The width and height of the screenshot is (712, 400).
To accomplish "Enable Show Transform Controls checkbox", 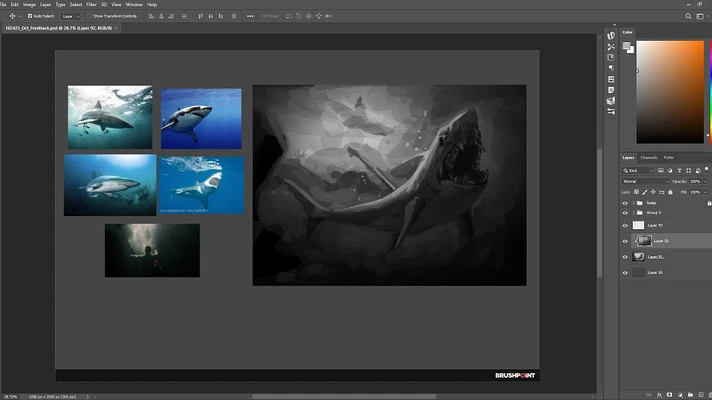I will (89, 16).
